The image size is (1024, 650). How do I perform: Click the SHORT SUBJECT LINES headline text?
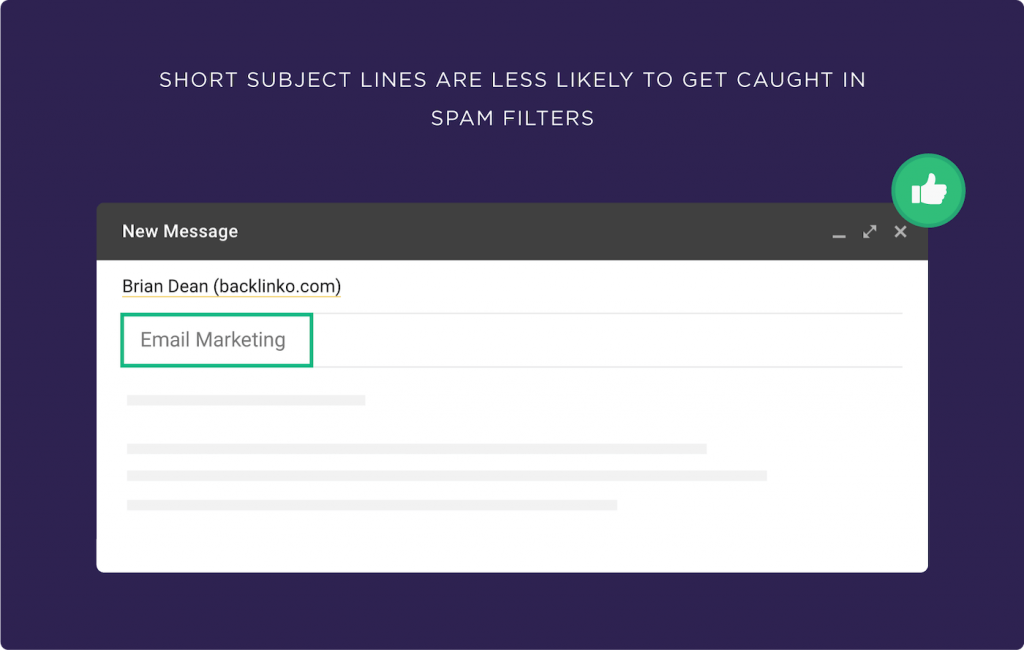[x=512, y=80]
